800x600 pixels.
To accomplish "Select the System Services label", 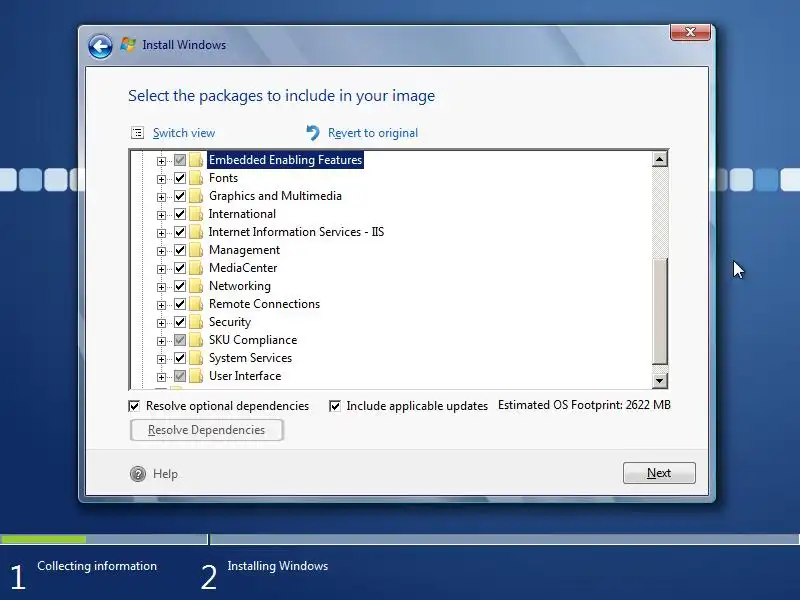I will [x=251, y=358].
